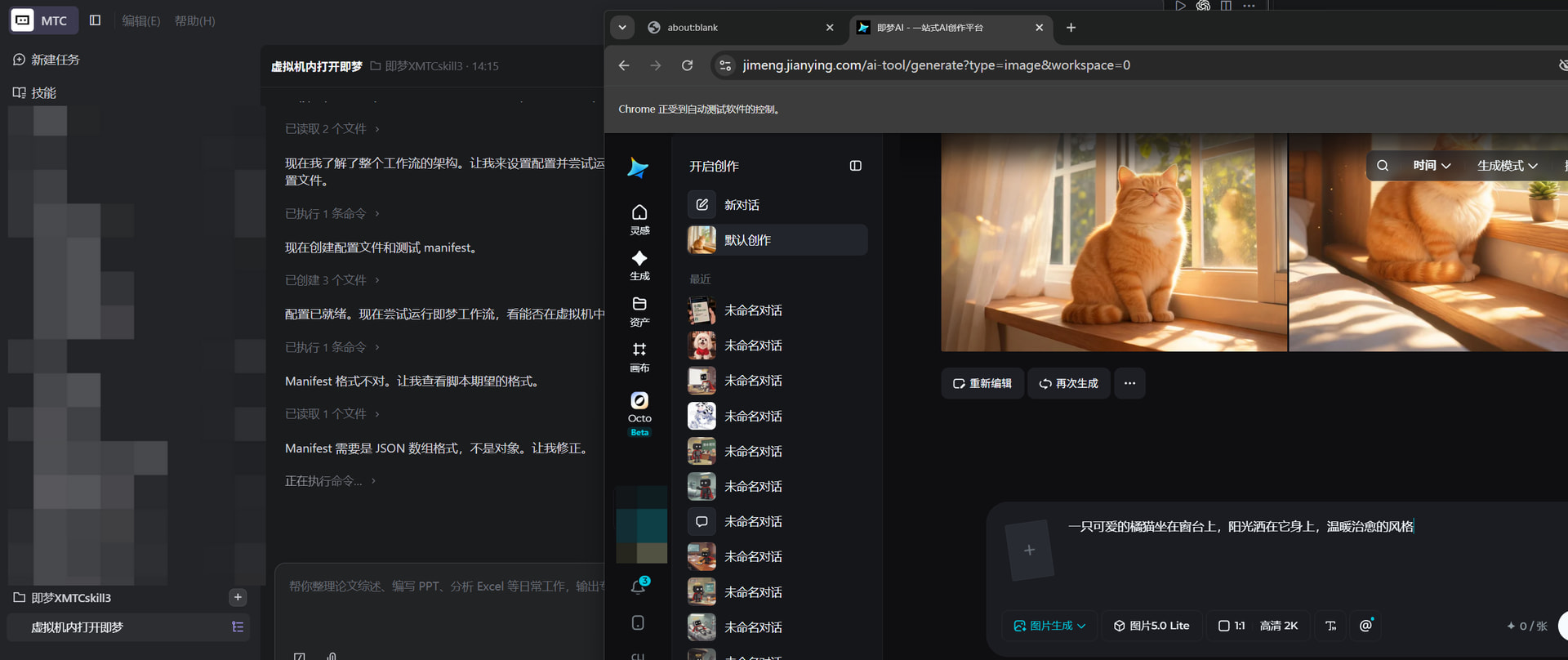The image size is (1568, 660).
Task: Toggle the MTC sidebar panel
Action: 96,20
